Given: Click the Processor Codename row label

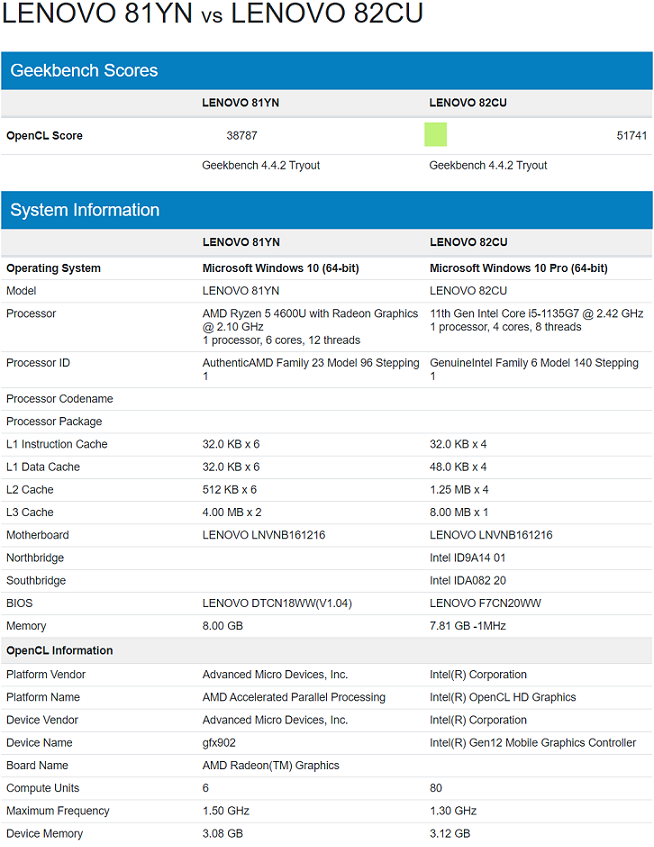Looking at the screenshot, I should 59,399.
